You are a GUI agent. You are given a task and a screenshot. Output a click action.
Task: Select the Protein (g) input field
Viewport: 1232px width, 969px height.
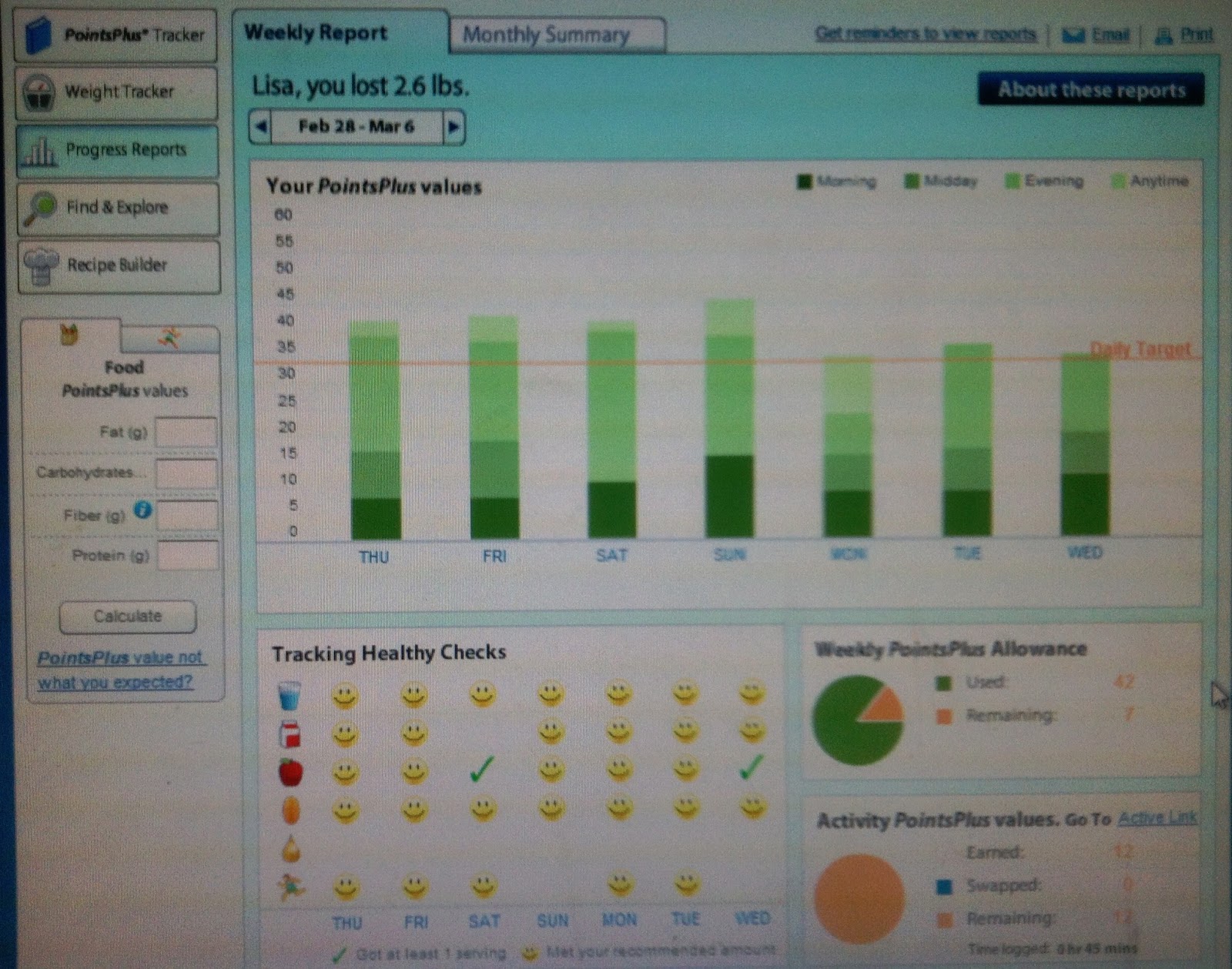point(189,556)
